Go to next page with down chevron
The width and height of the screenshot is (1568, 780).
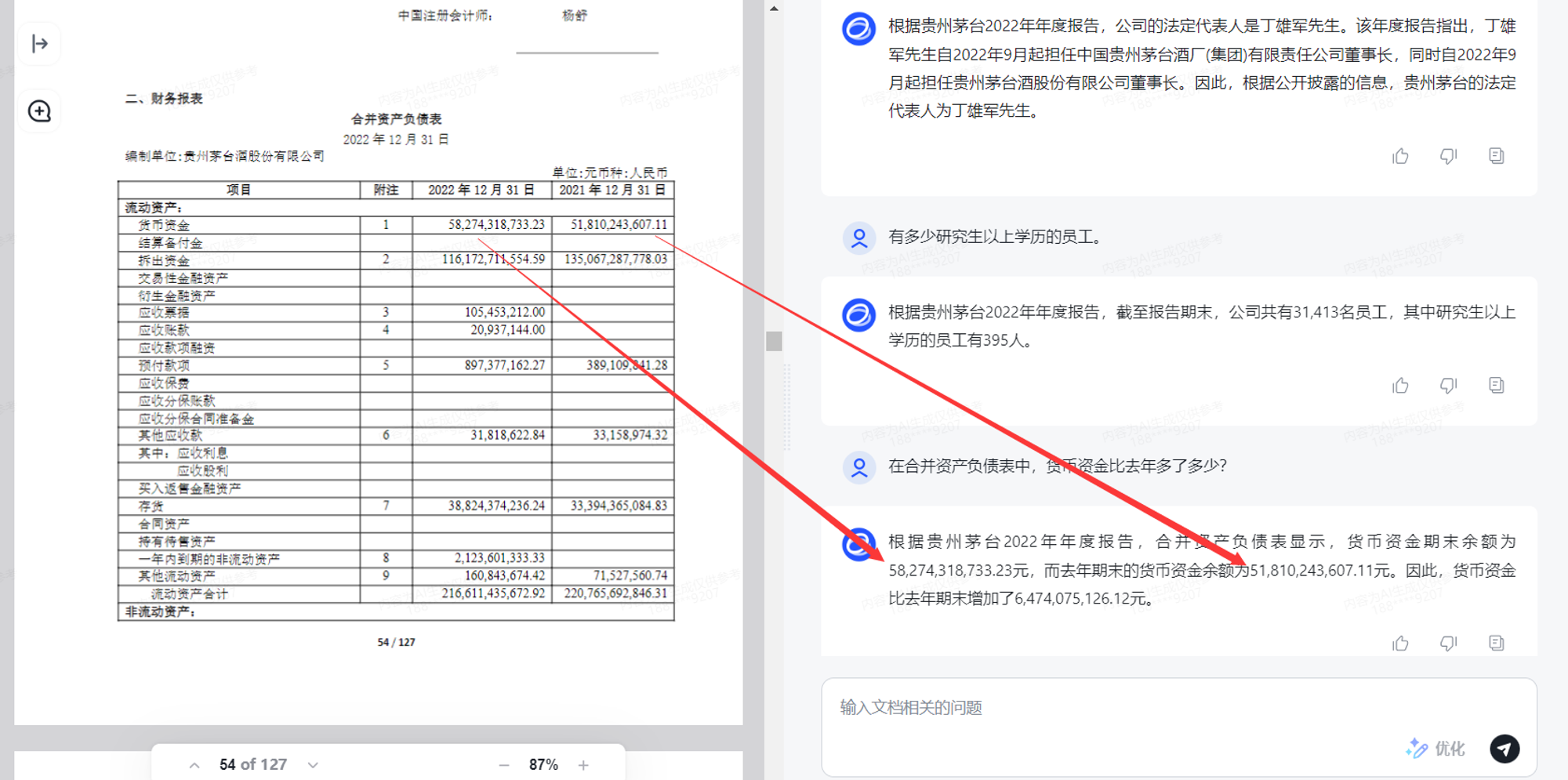tap(313, 765)
